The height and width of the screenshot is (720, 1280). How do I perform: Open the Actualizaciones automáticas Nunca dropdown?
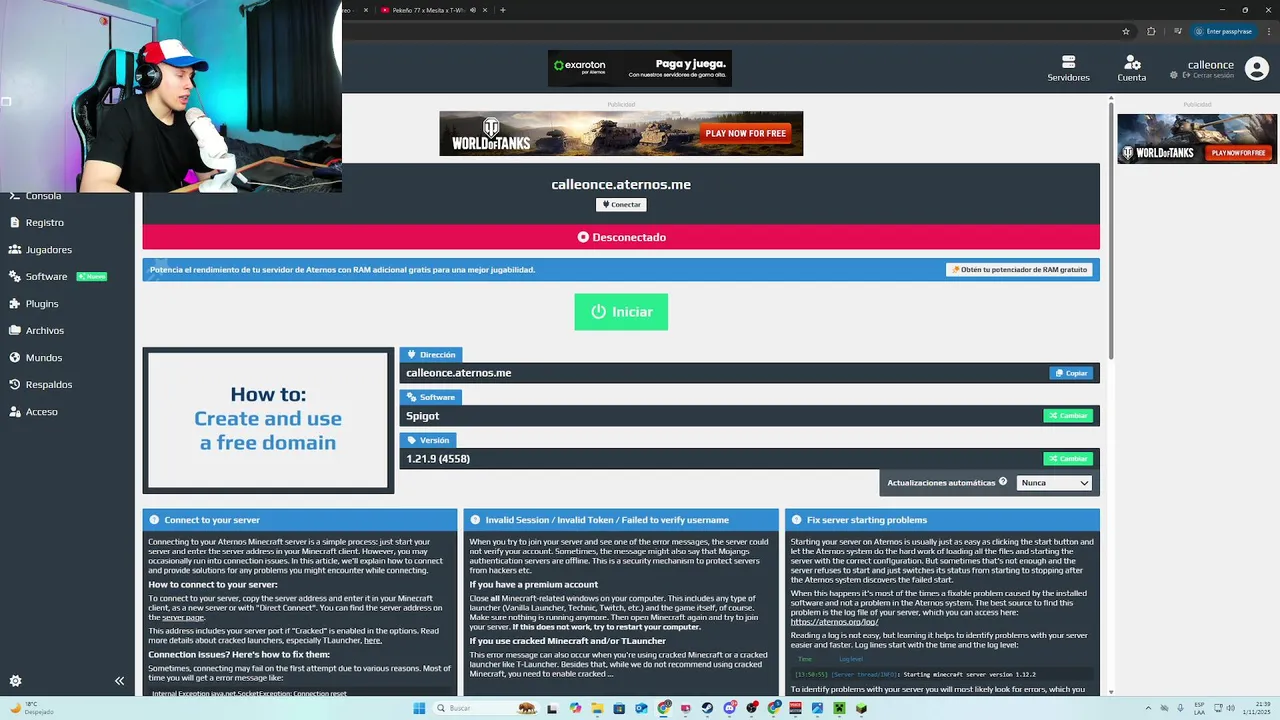pos(1054,483)
